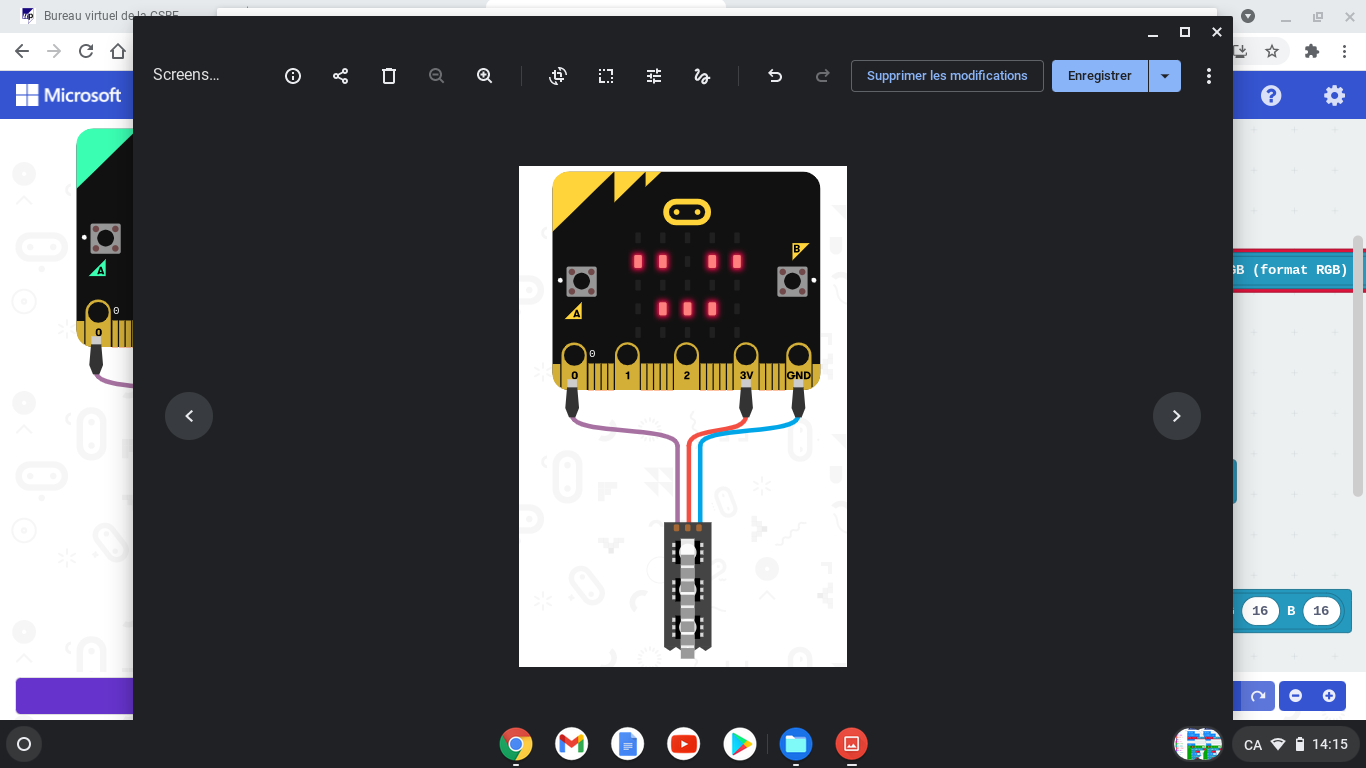Select the annotate draw tool
The height and width of the screenshot is (768, 1366).
click(x=702, y=76)
